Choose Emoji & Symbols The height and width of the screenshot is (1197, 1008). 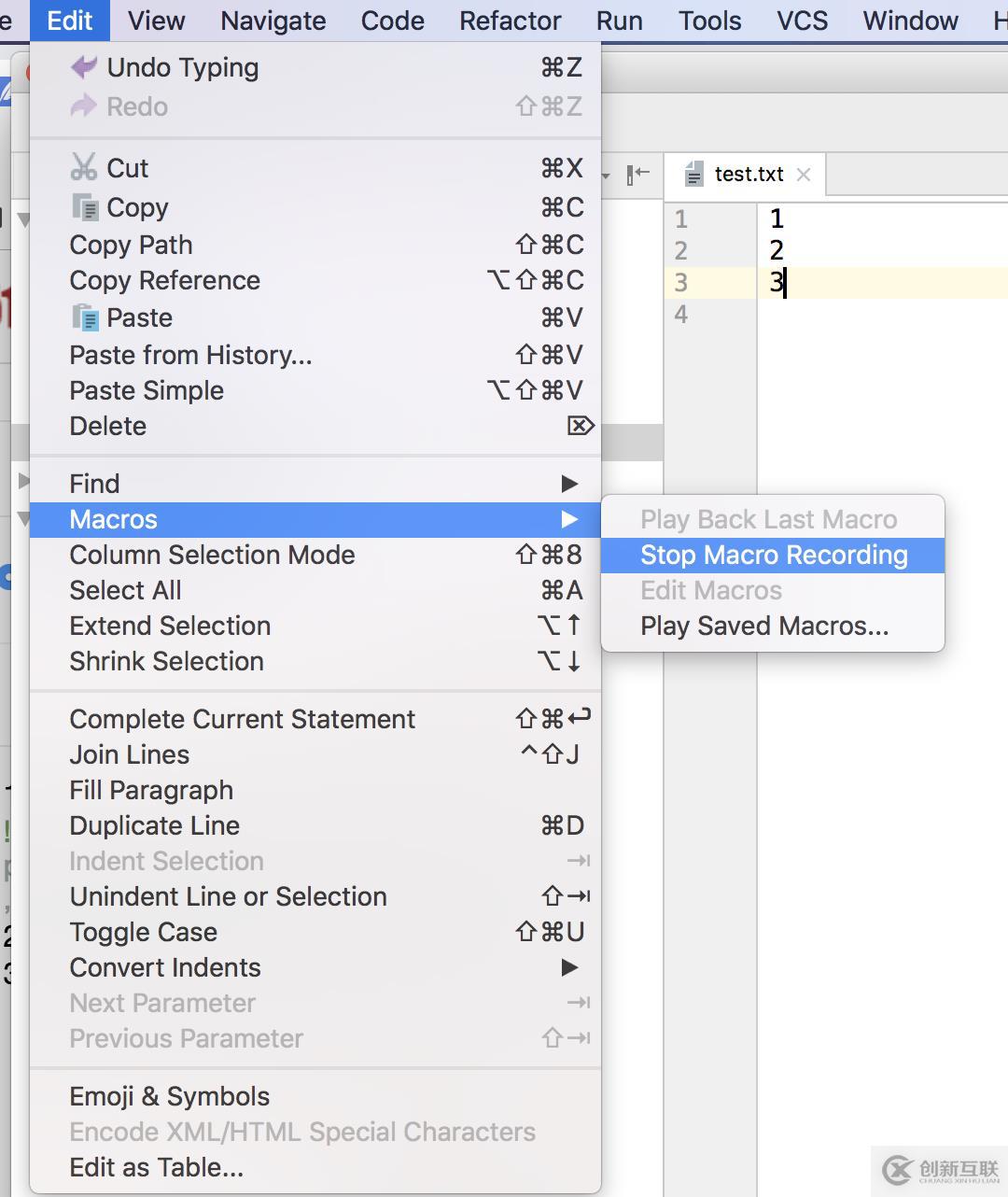pyautogui.click(x=315, y=1096)
